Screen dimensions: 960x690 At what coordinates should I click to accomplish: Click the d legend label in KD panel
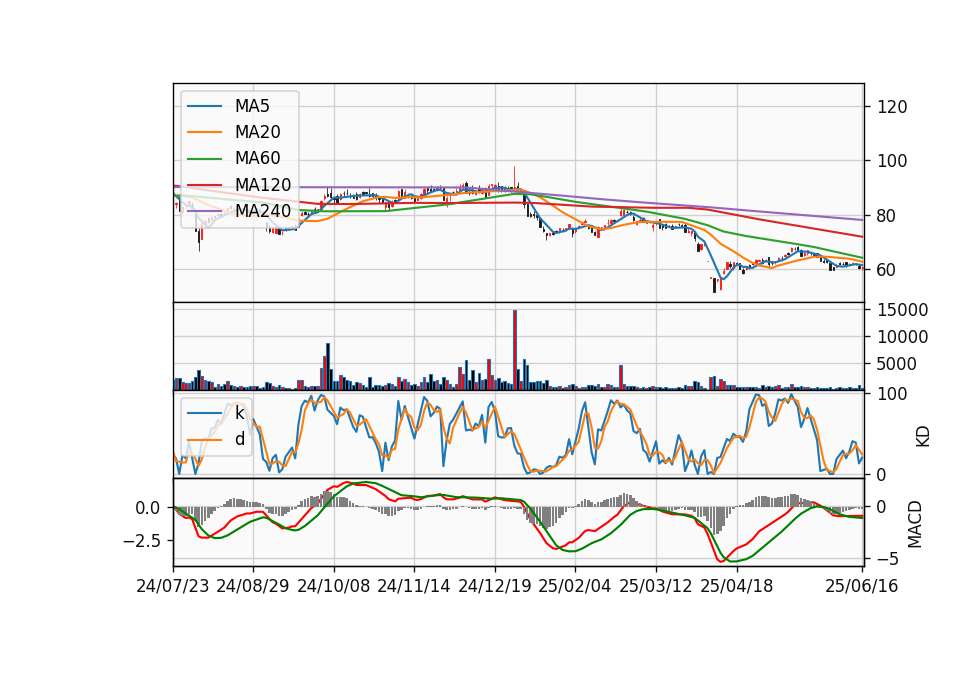pyautogui.click(x=239, y=438)
